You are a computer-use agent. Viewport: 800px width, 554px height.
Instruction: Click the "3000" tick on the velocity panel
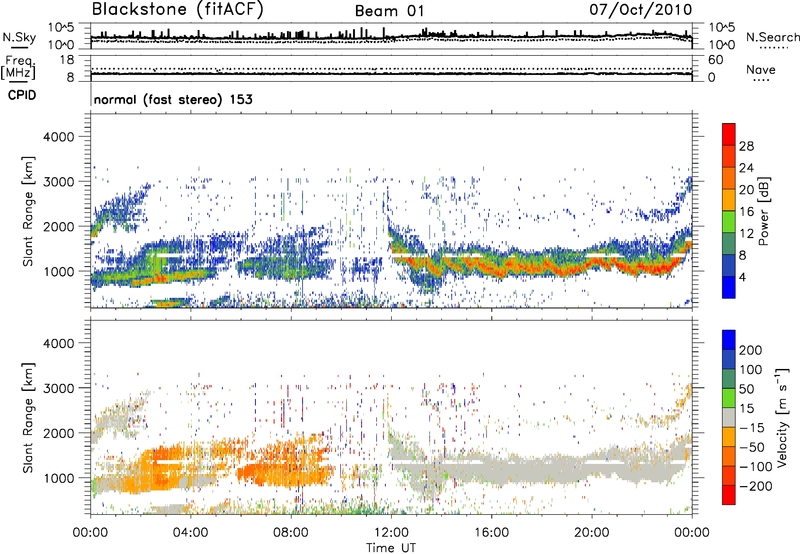click(58, 388)
